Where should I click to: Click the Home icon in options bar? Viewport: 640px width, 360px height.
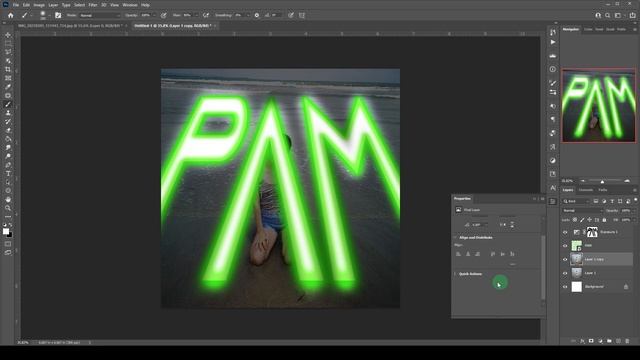pos(11,15)
